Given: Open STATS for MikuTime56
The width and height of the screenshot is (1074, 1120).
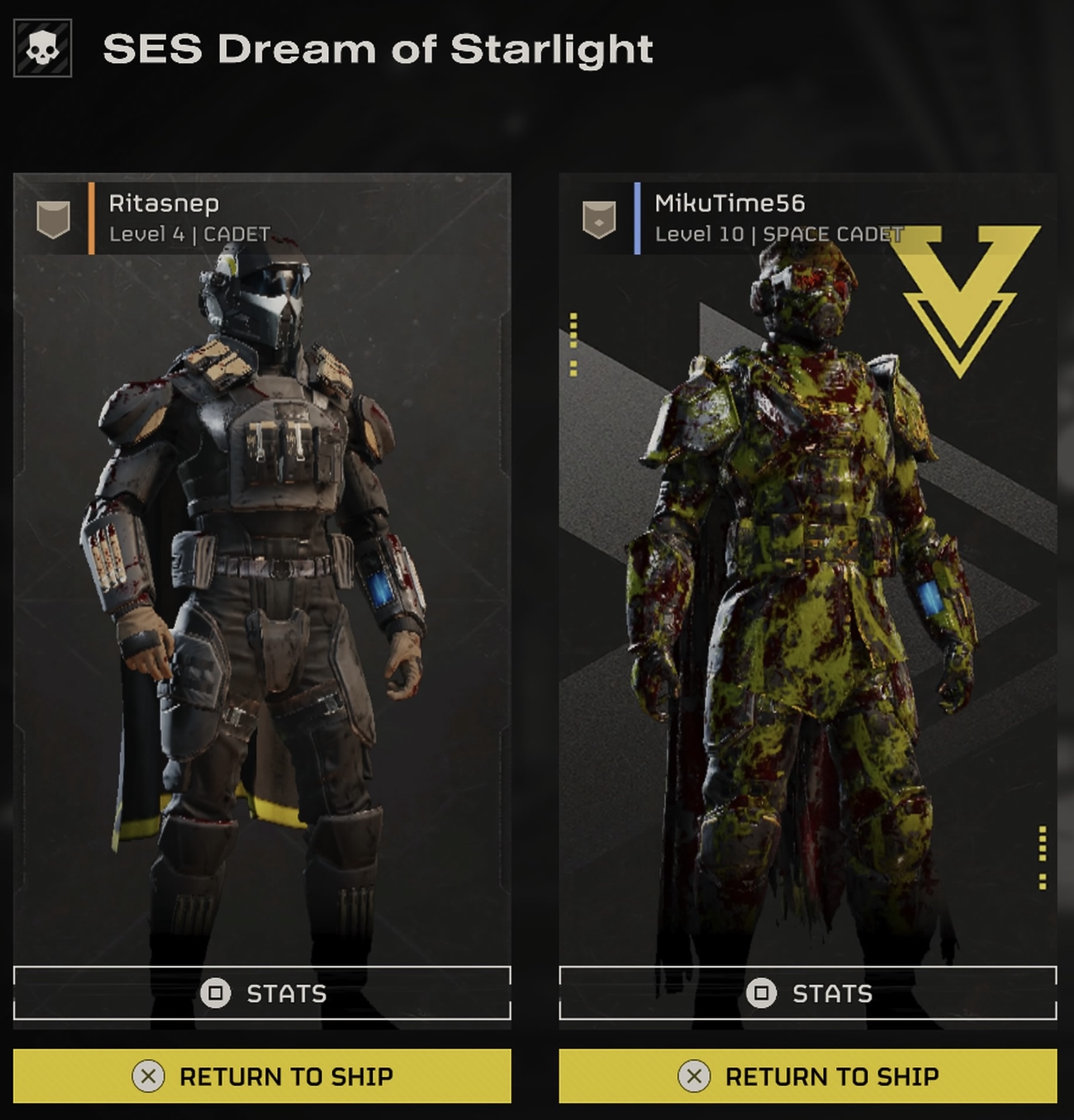Looking at the screenshot, I should 808,993.
